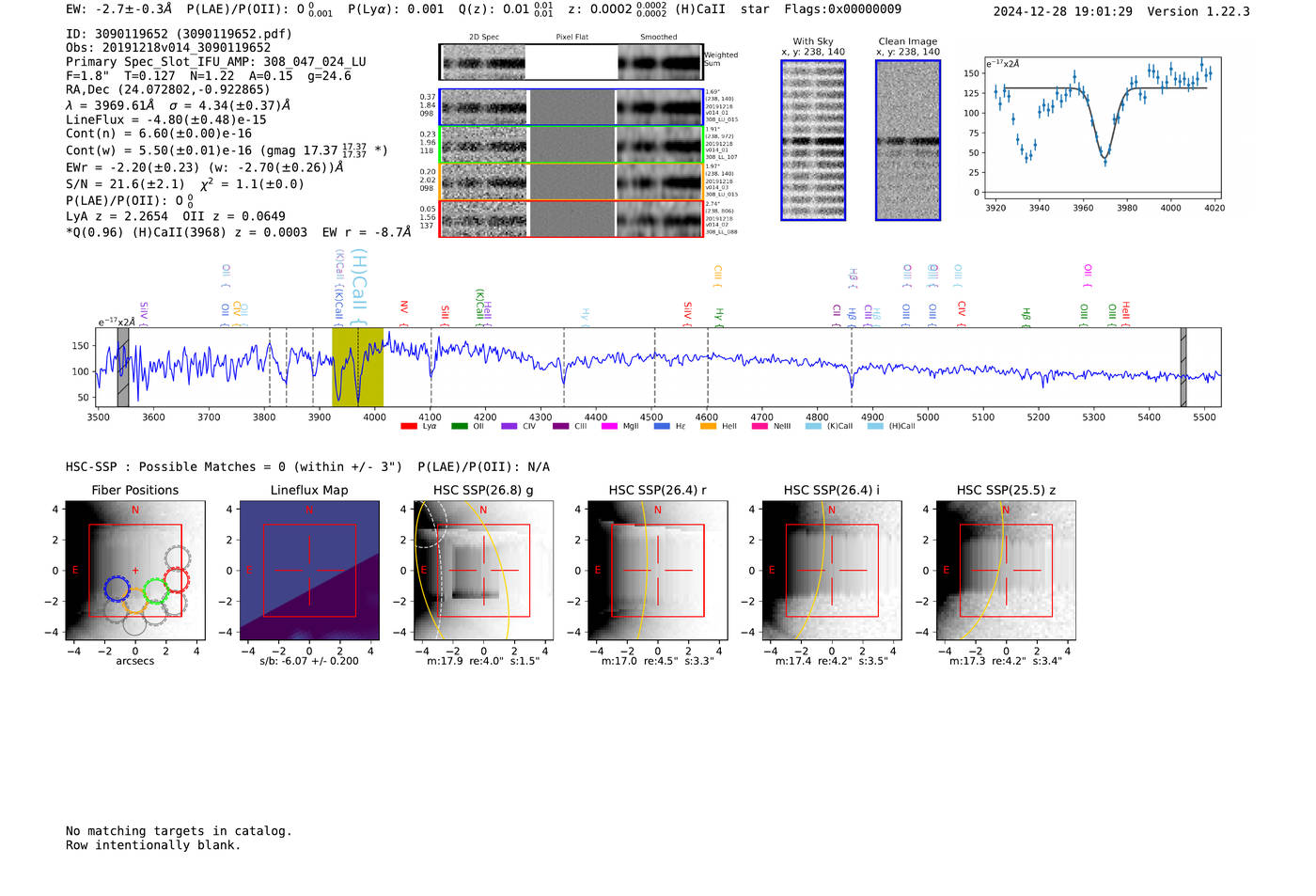Screen dimensions: 1316x896
Task: Click the Cont(w) gmag line
Action: [227, 149]
